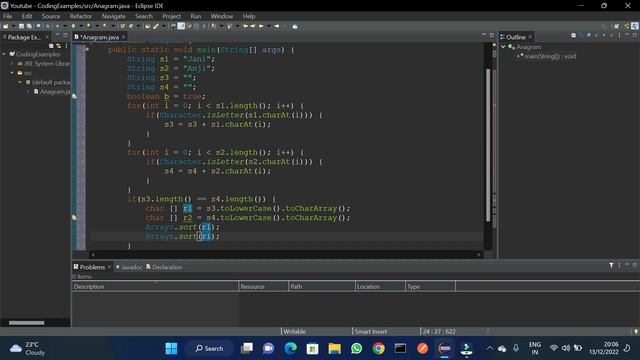The image size is (640, 360).
Task: Toggle the Pin Editor toolbar button
Action: 295,26
